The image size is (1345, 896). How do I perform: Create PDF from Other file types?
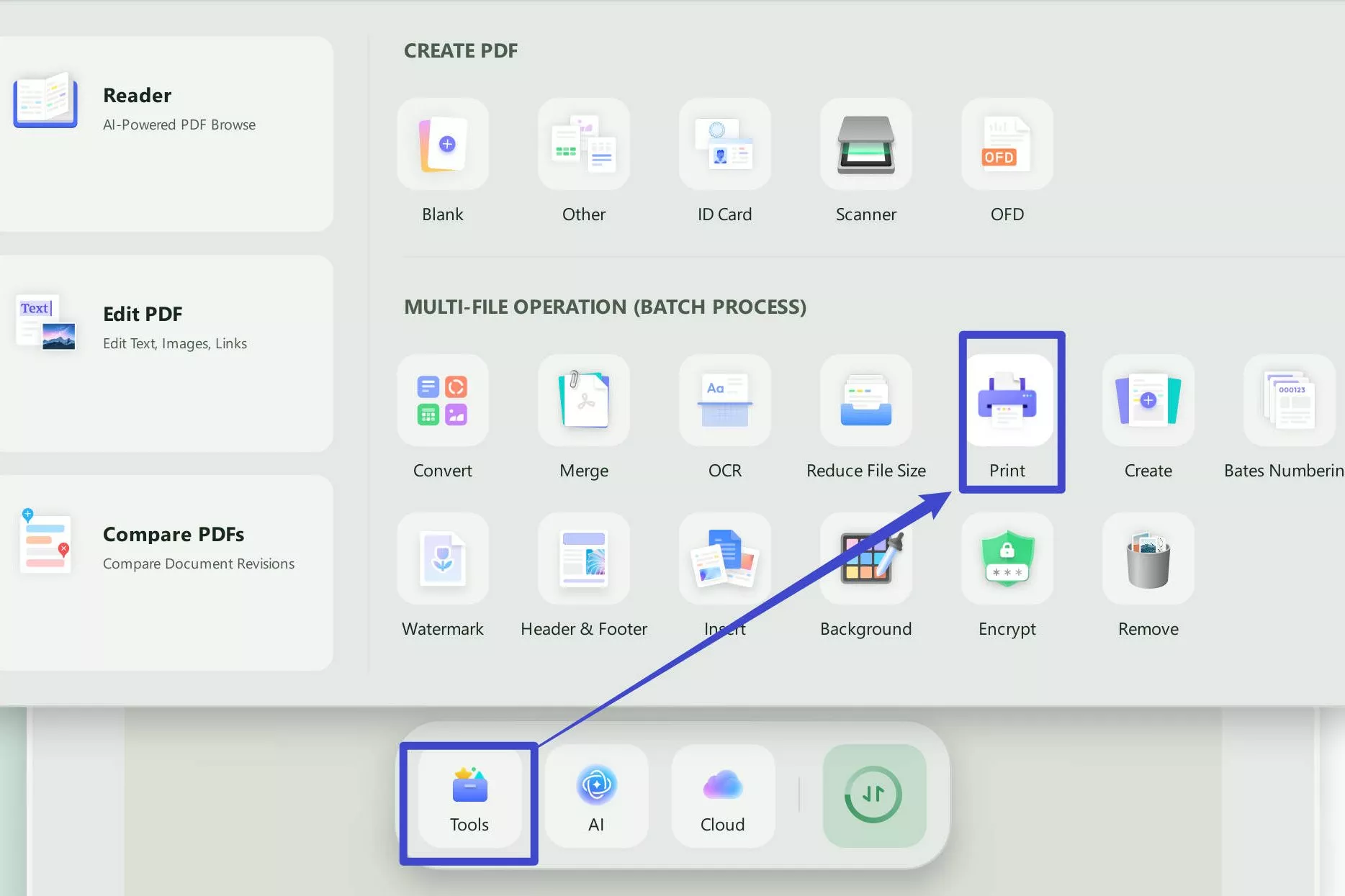click(x=584, y=144)
